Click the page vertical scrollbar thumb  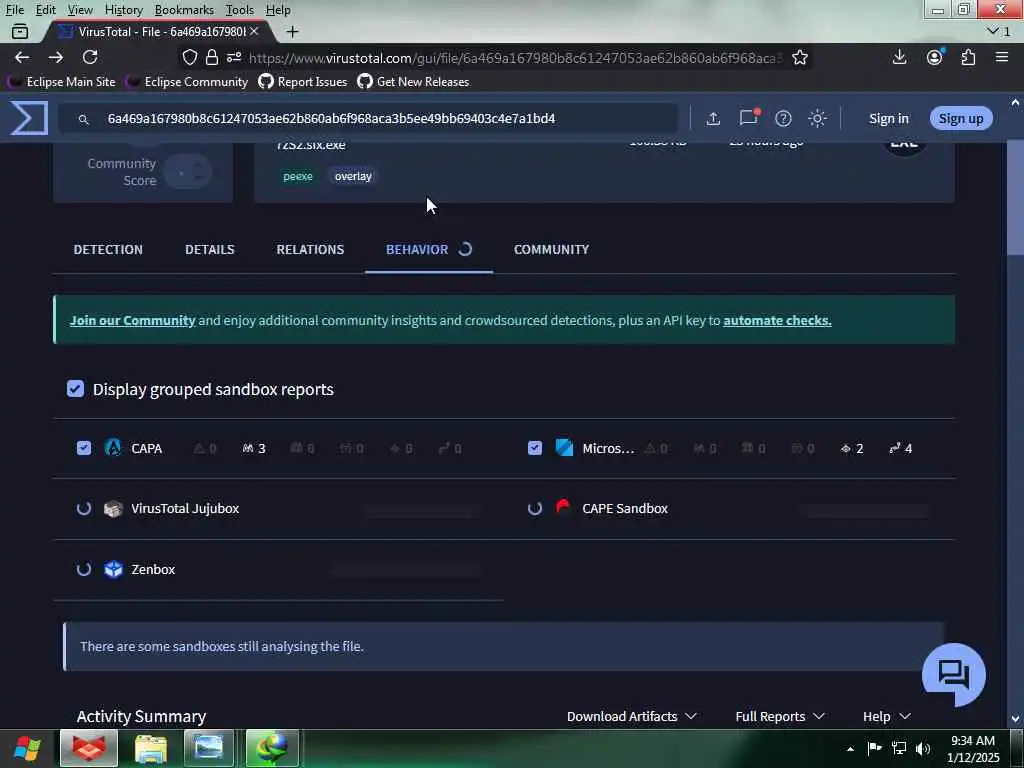point(1015,199)
